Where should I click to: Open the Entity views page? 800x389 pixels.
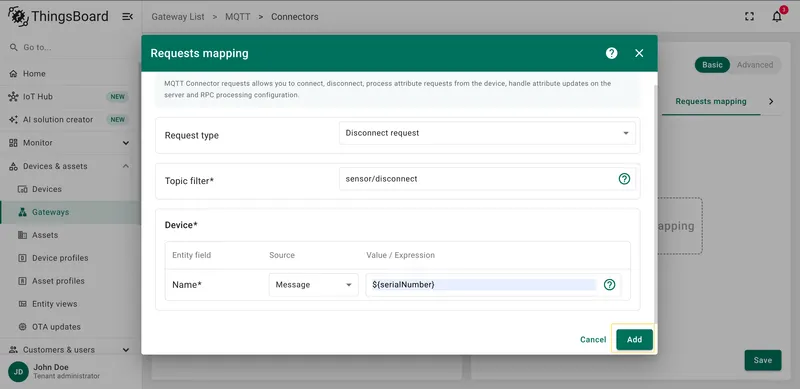[70, 304]
